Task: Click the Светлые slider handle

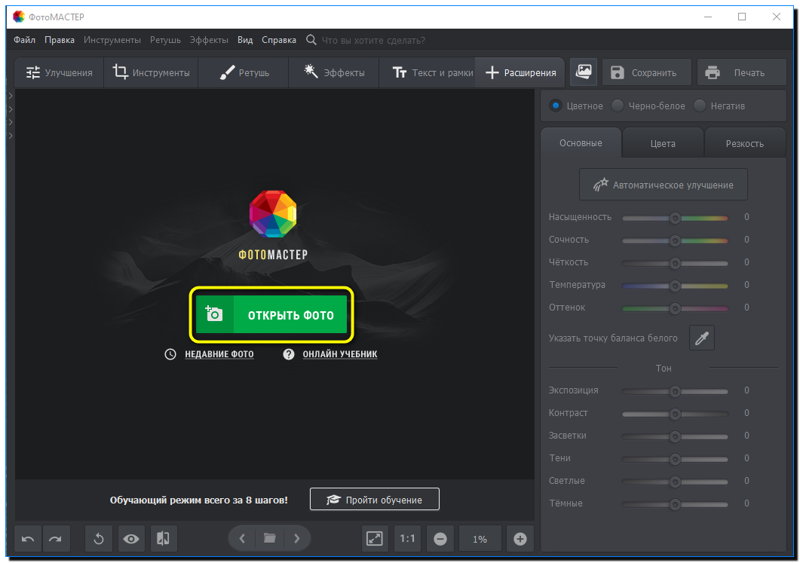Action: [x=675, y=482]
